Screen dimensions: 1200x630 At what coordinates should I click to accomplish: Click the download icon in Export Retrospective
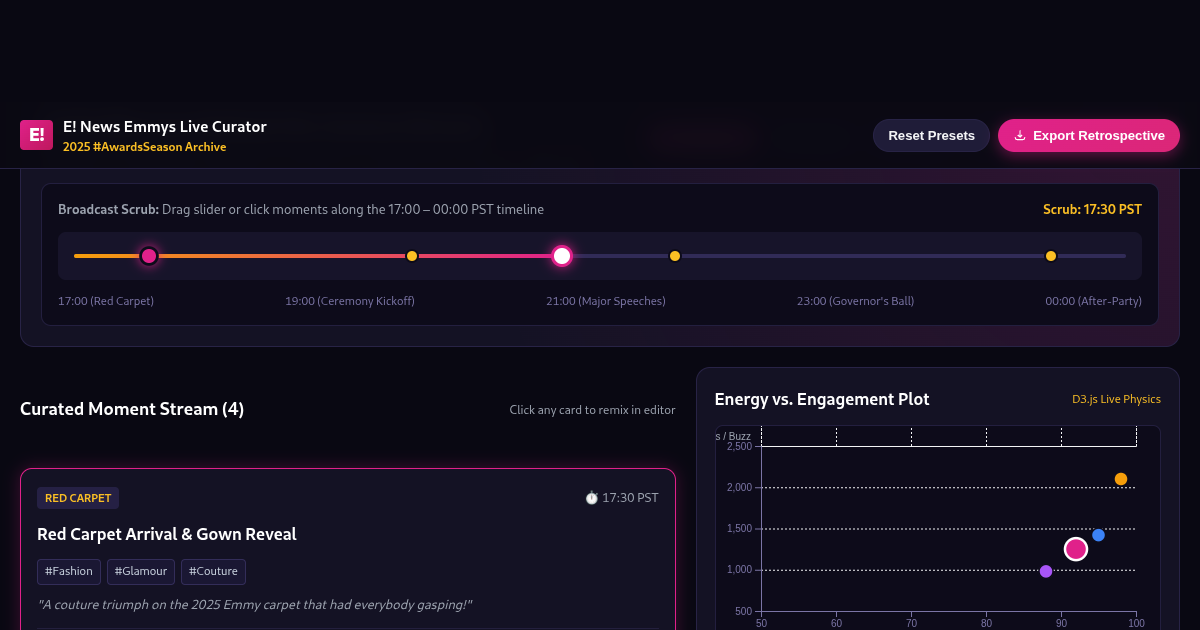coord(1020,136)
